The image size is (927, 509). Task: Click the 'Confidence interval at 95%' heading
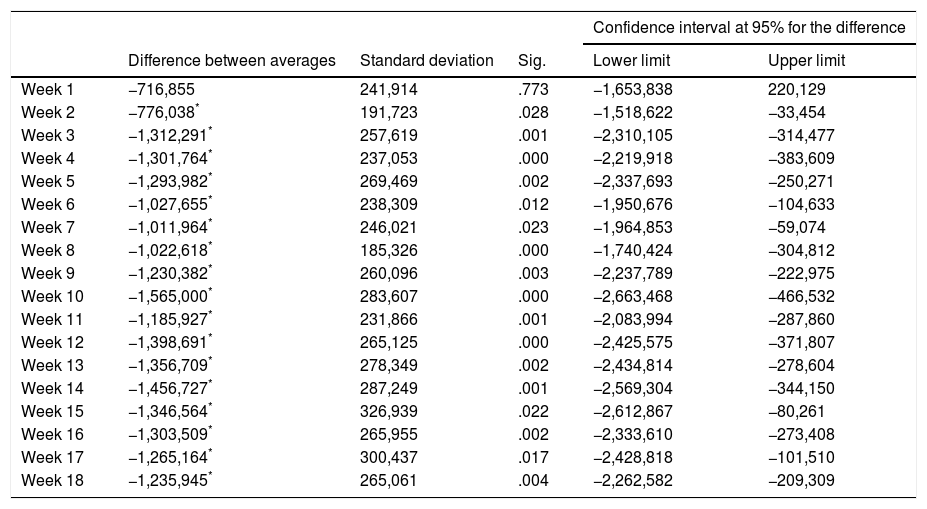(x=750, y=27)
